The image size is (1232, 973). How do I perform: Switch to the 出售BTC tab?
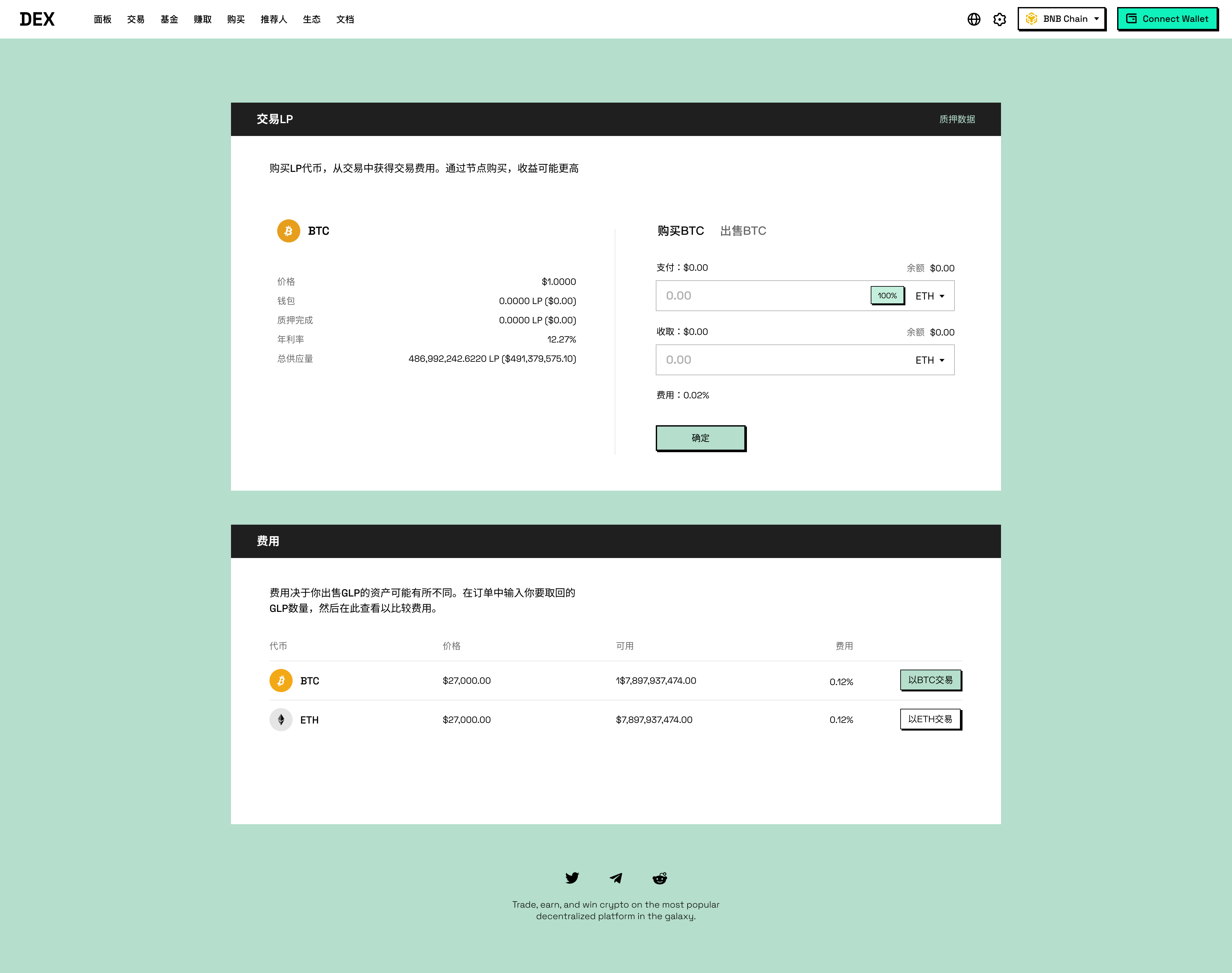pos(743,231)
